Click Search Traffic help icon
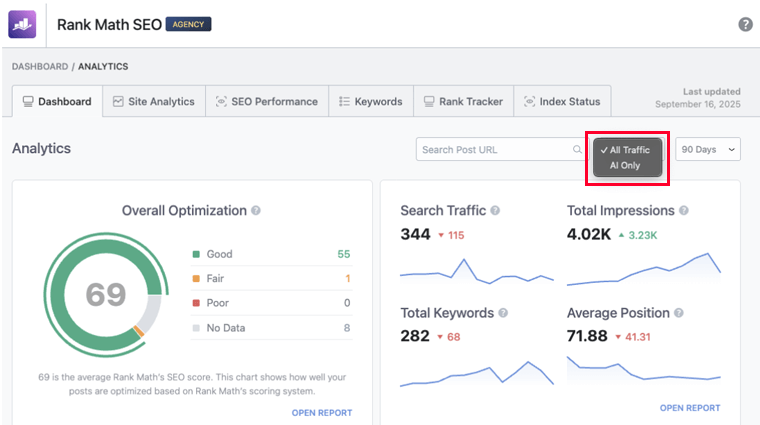The image size is (760, 425). [x=495, y=210]
